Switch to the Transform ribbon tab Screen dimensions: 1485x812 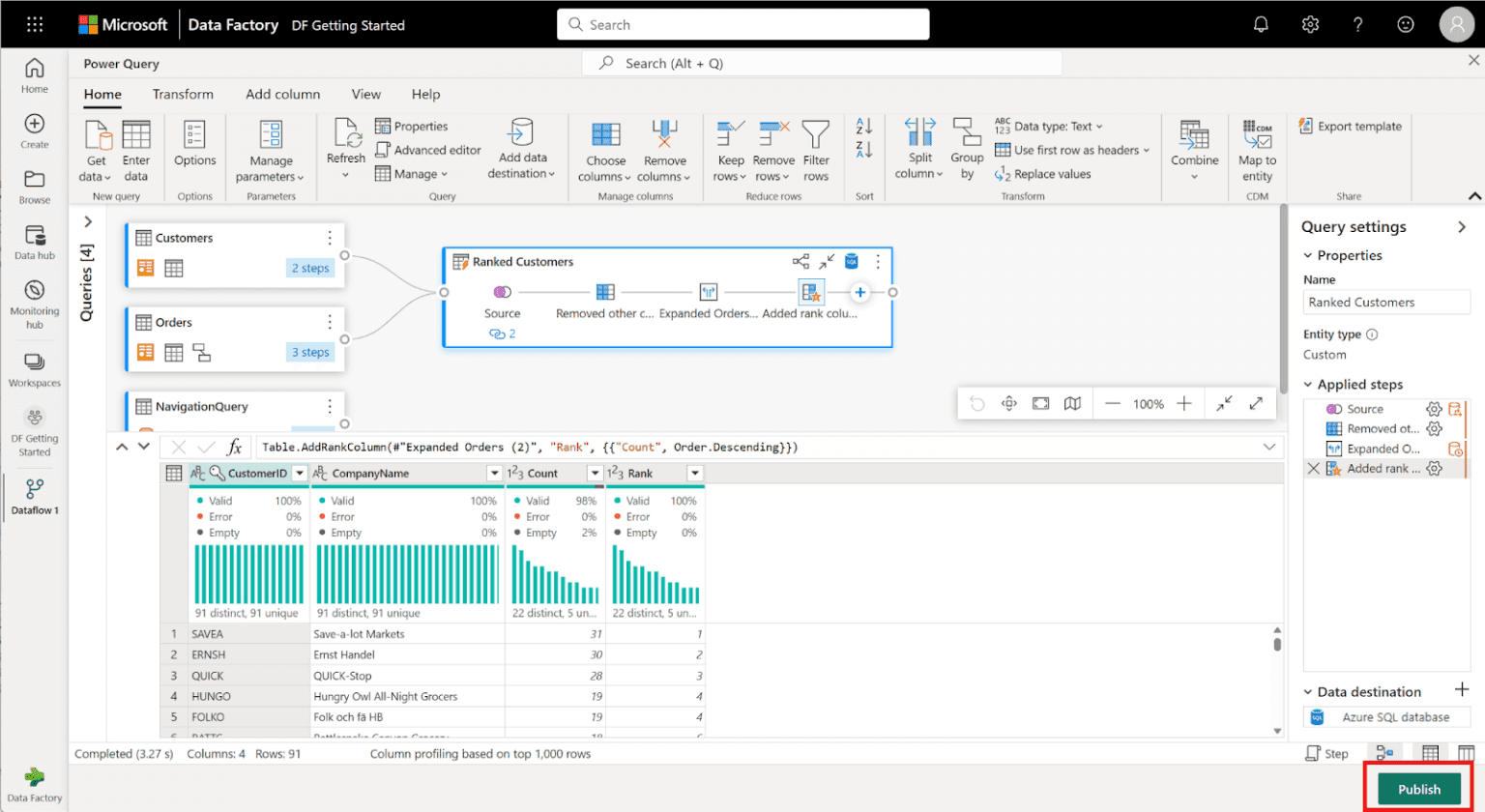click(183, 94)
